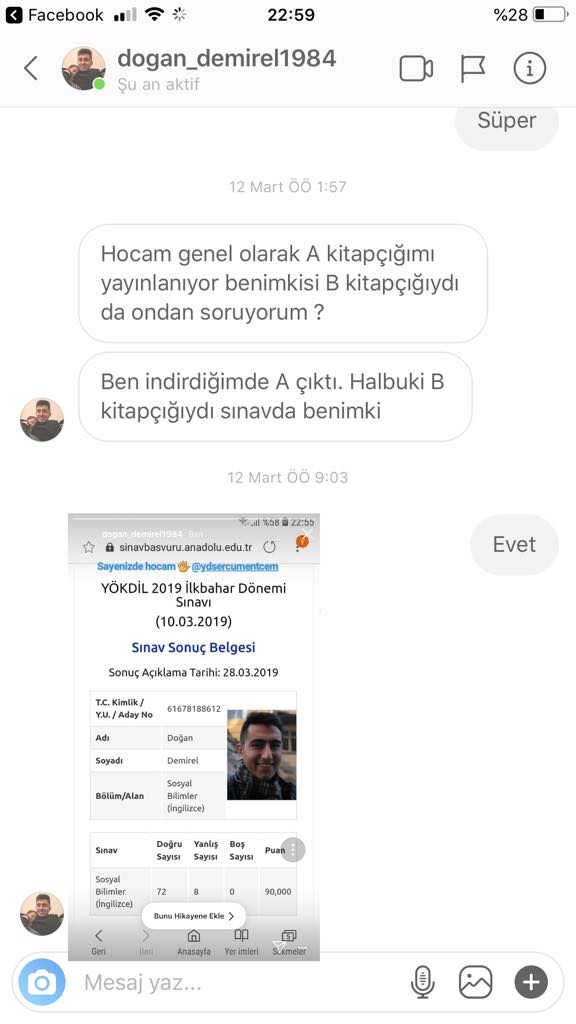The image size is (576, 1024).
Task: Record a voice message with the microphone
Action: (x=423, y=982)
